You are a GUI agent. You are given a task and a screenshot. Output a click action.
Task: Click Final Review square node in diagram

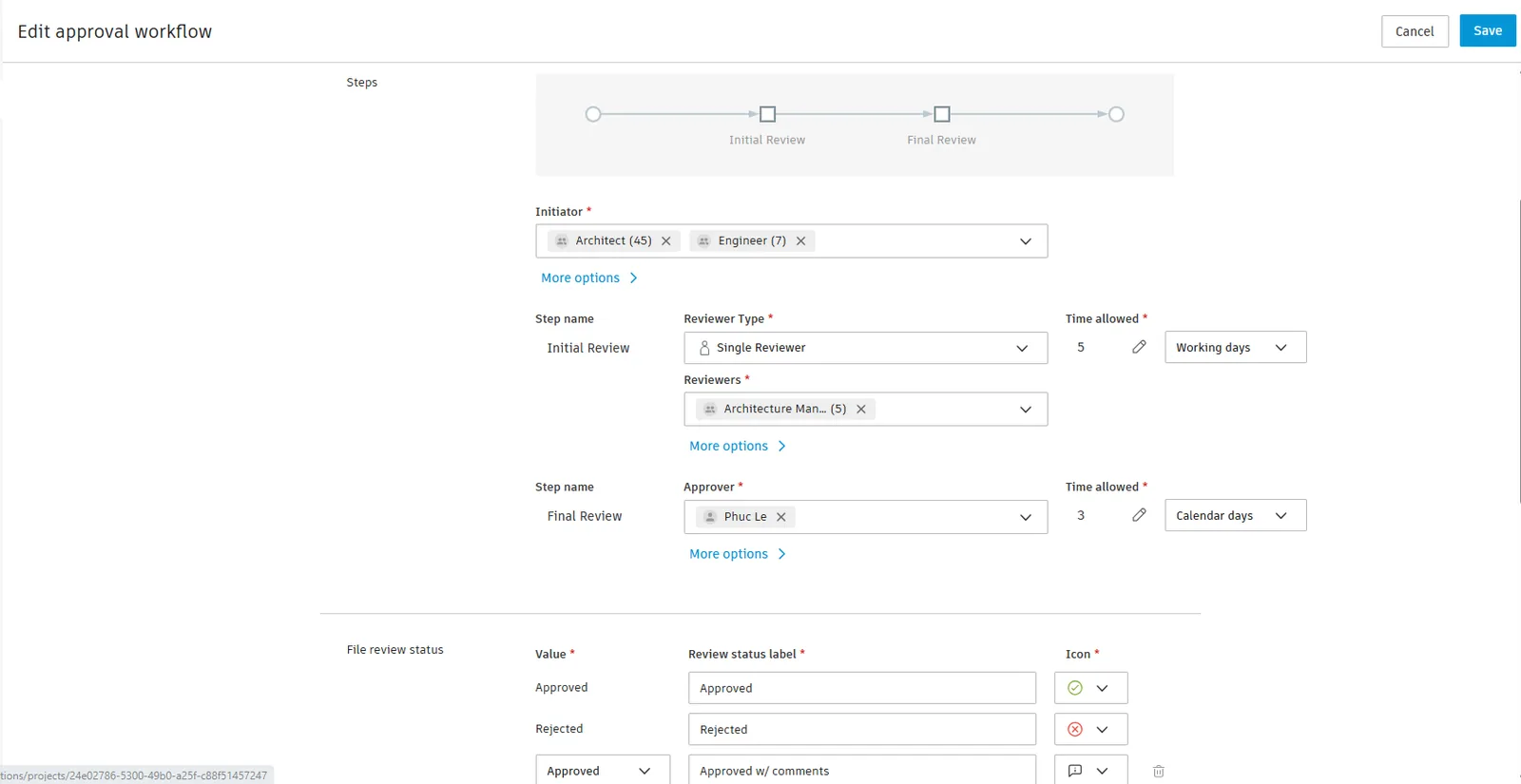[942, 114]
